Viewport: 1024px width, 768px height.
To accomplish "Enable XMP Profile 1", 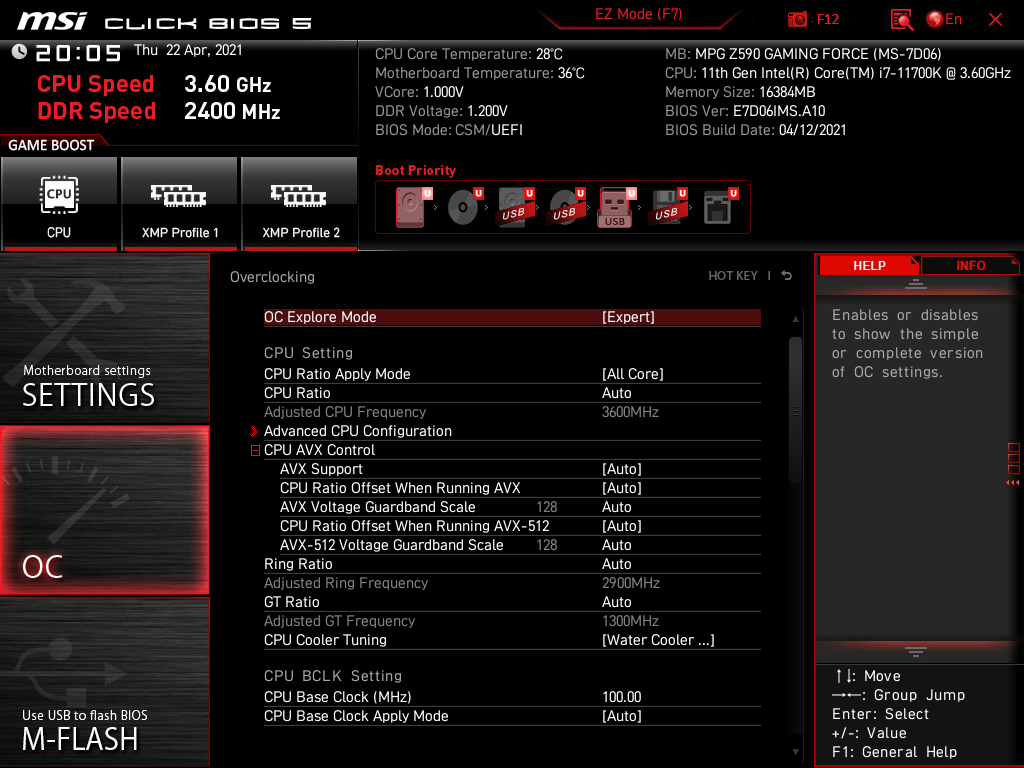I will click(179, 204).
